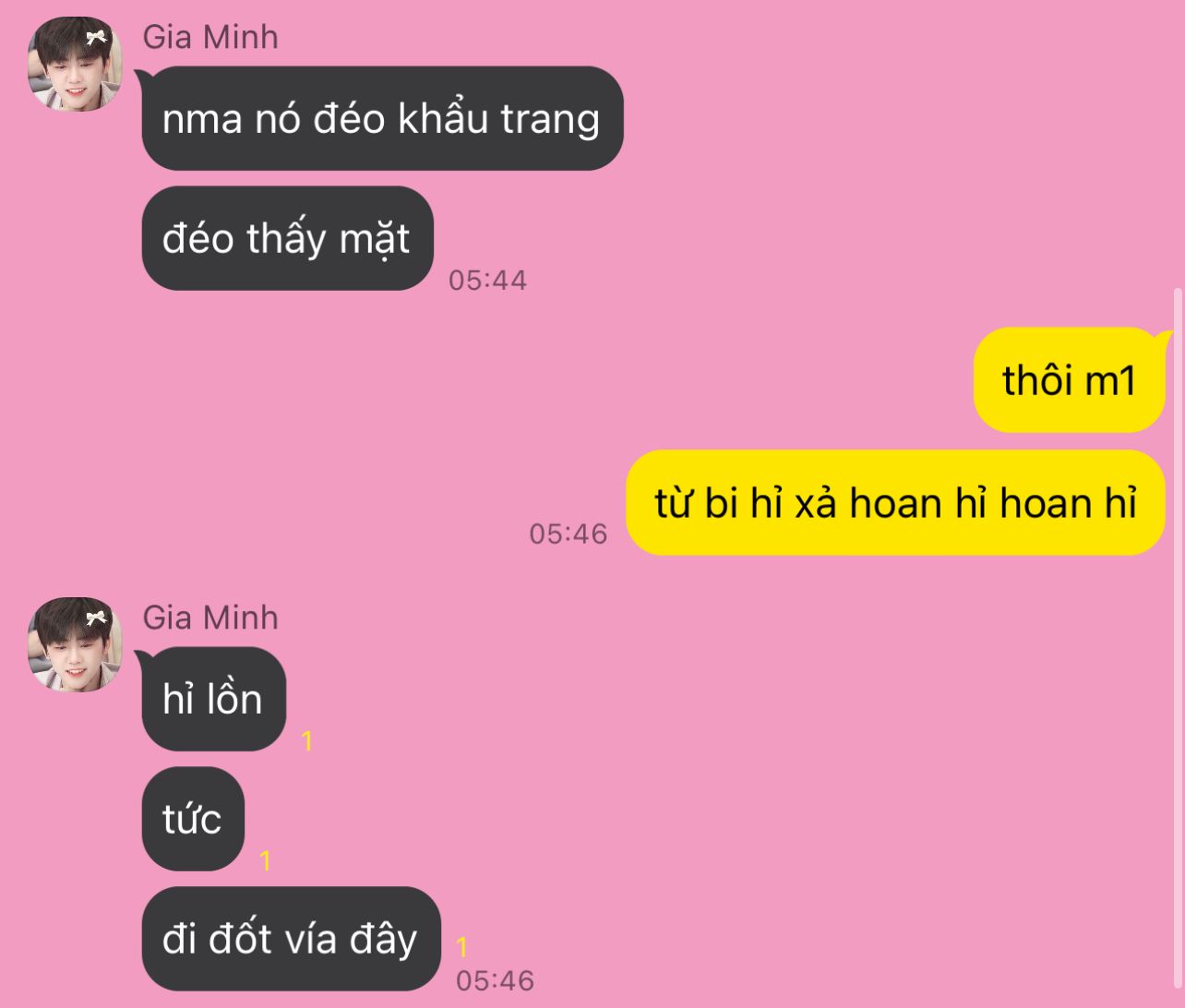Open Gia Minh's lower profile avatar
Screen dimensions: 1185x1008
75,645
